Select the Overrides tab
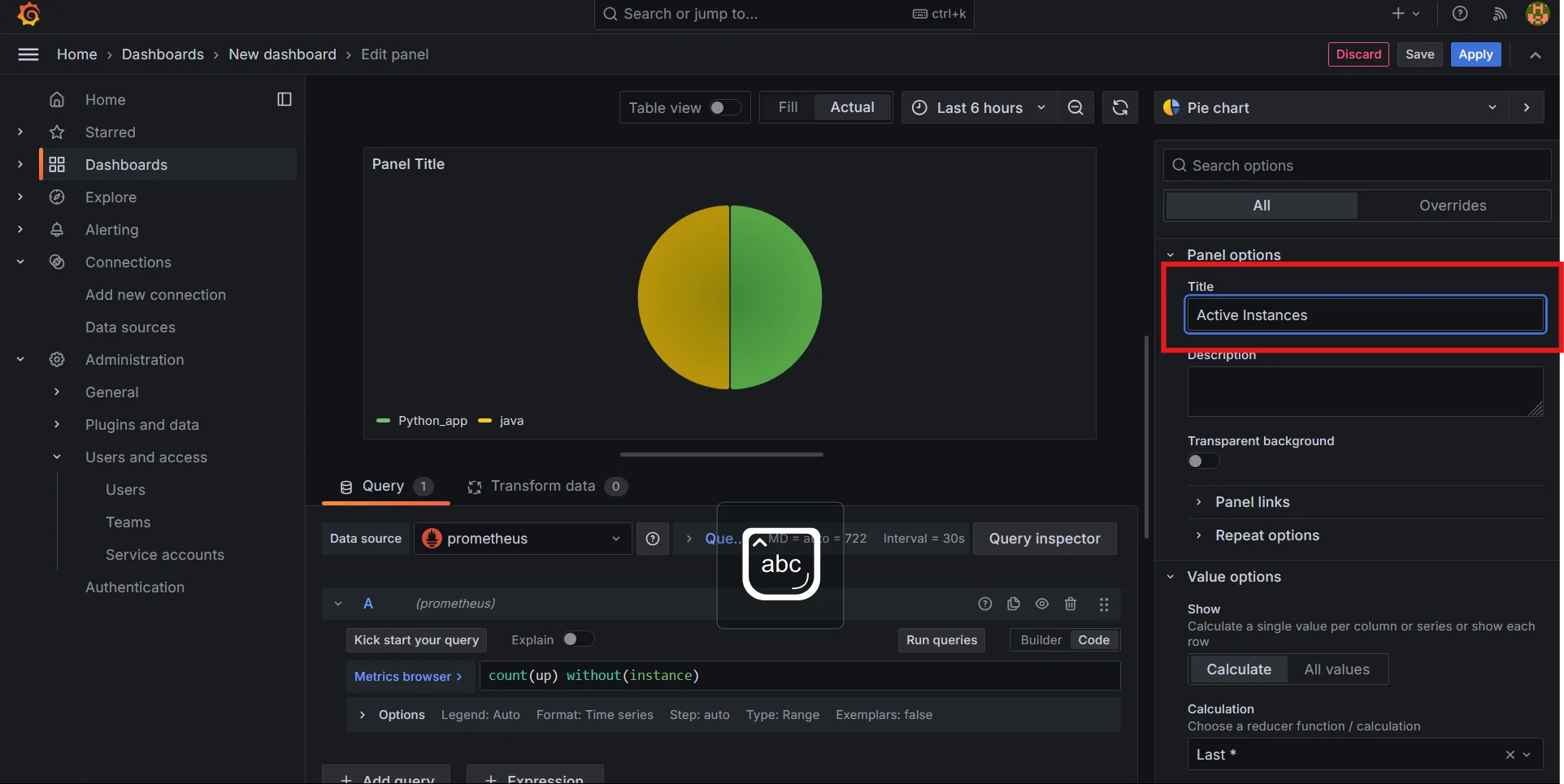The width and height of the screenshot is (1564, 784). [x=1453, y=206]
